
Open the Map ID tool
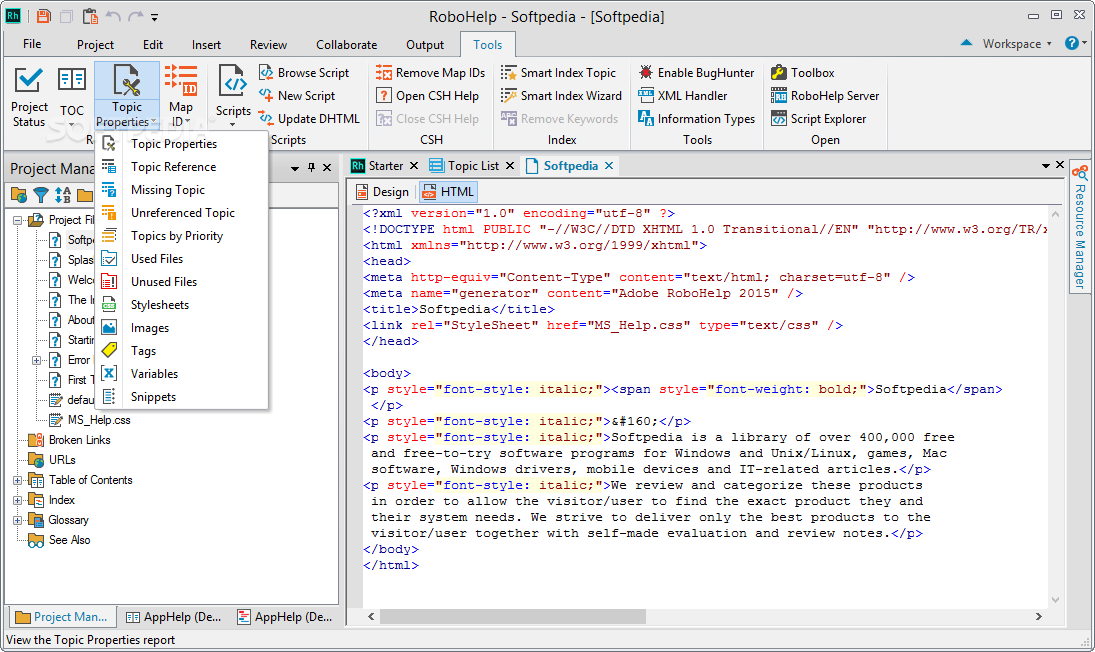click(180, 97)
